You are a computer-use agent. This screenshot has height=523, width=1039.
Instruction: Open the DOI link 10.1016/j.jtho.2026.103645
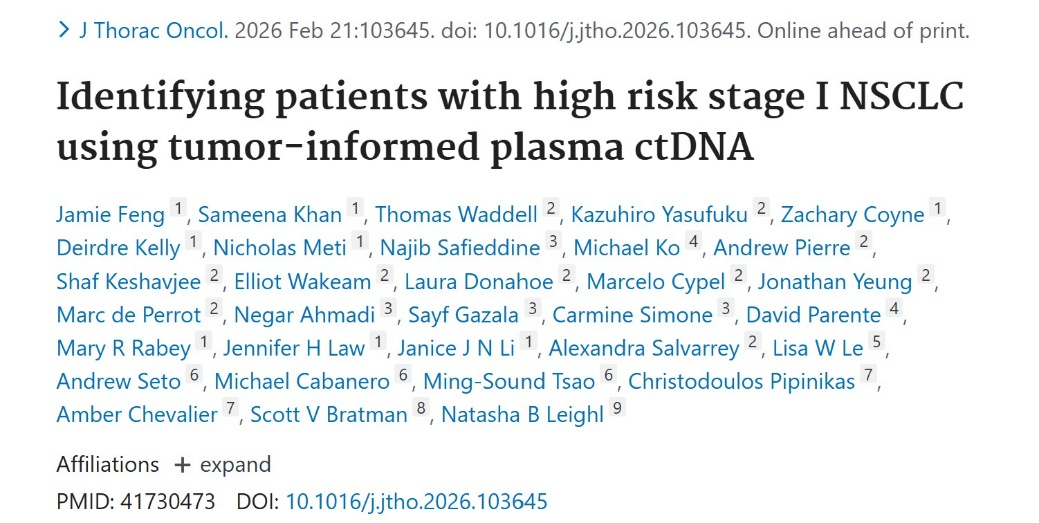(x=416, y=501)
